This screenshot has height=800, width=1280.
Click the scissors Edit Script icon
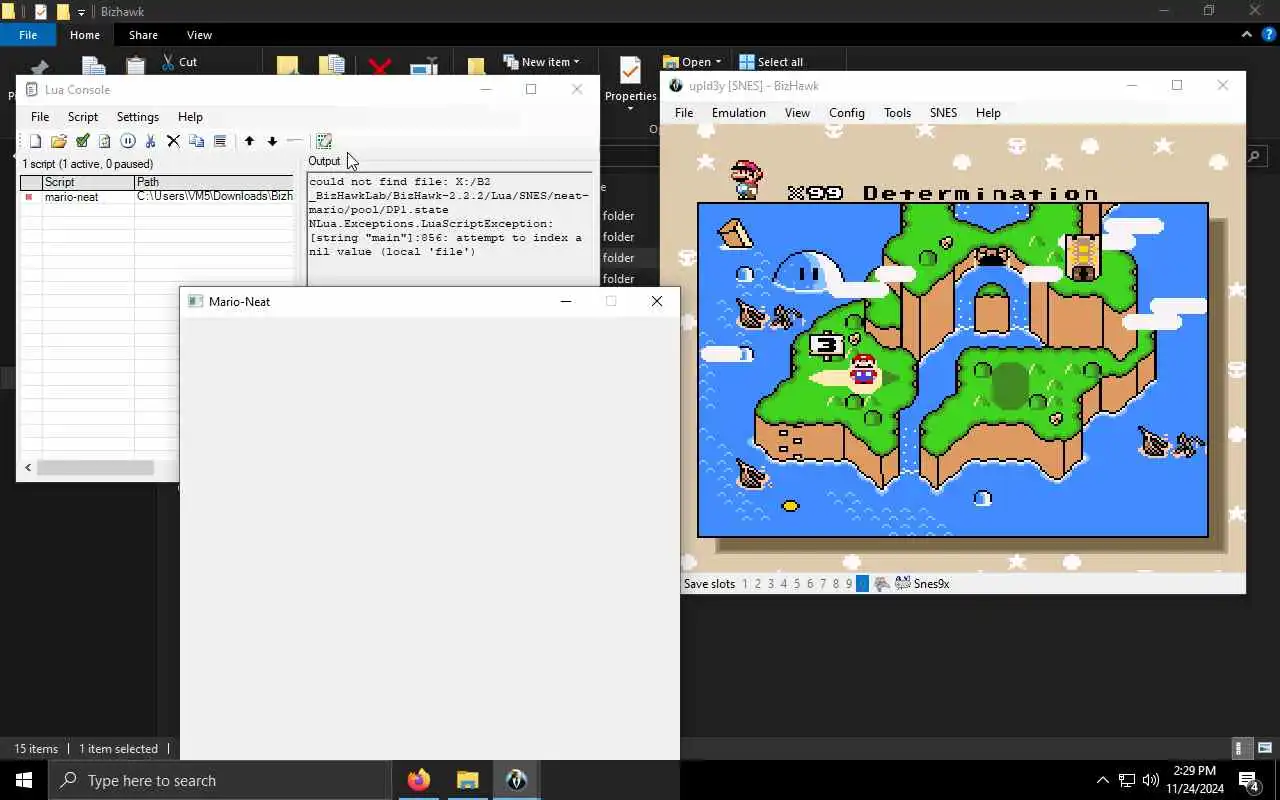pos(150,141)
